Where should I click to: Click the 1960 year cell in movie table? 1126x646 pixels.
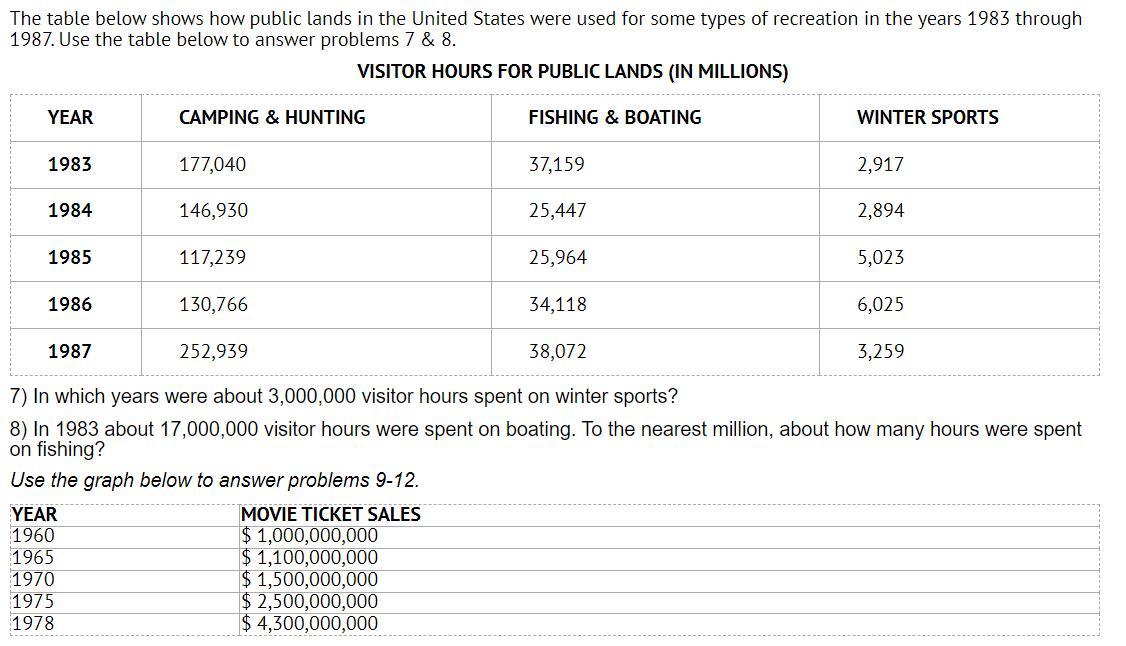pyautogui.click(x=33, y=536)
